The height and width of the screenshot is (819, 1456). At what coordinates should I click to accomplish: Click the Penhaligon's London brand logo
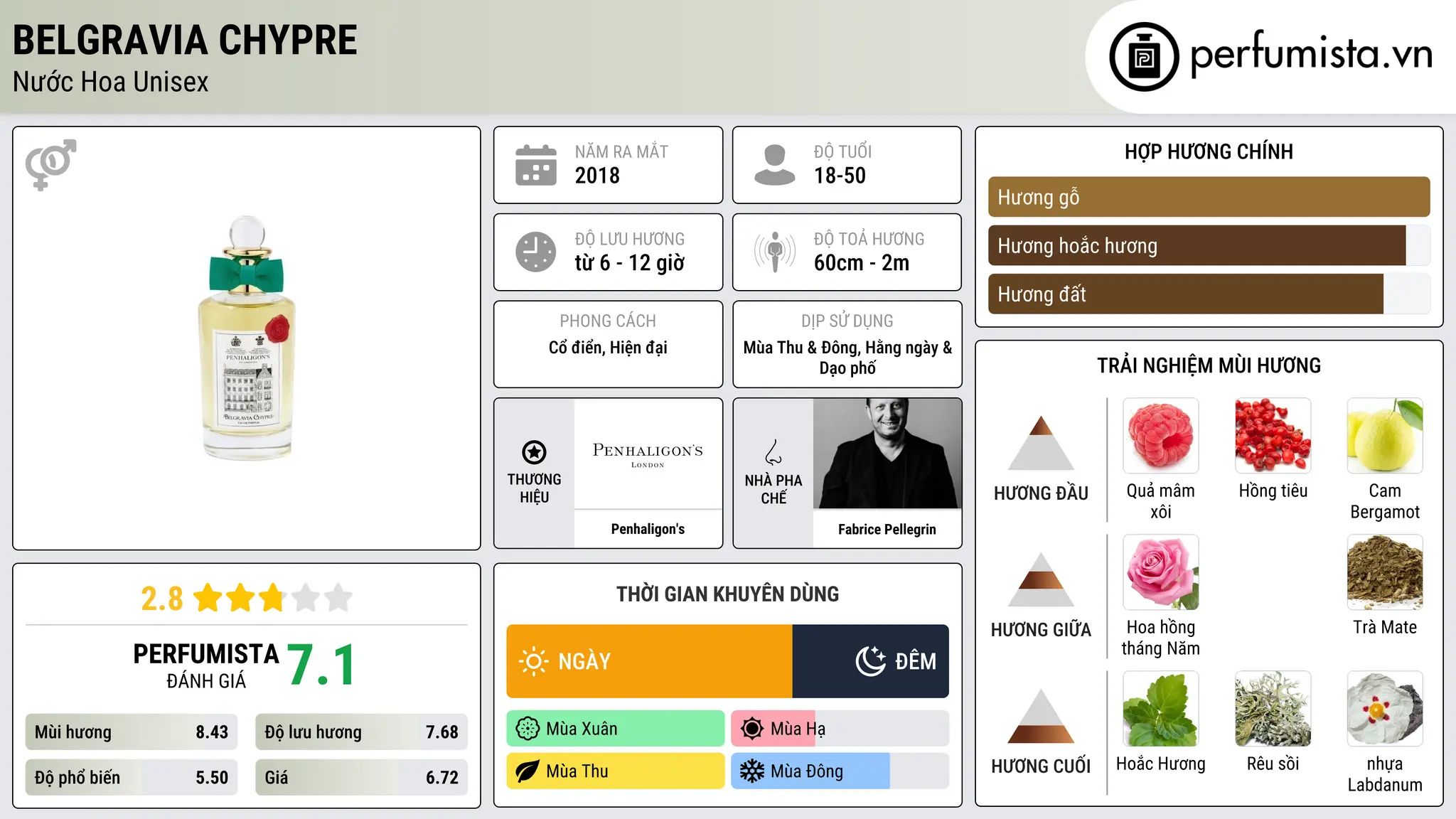pos(648,454)
